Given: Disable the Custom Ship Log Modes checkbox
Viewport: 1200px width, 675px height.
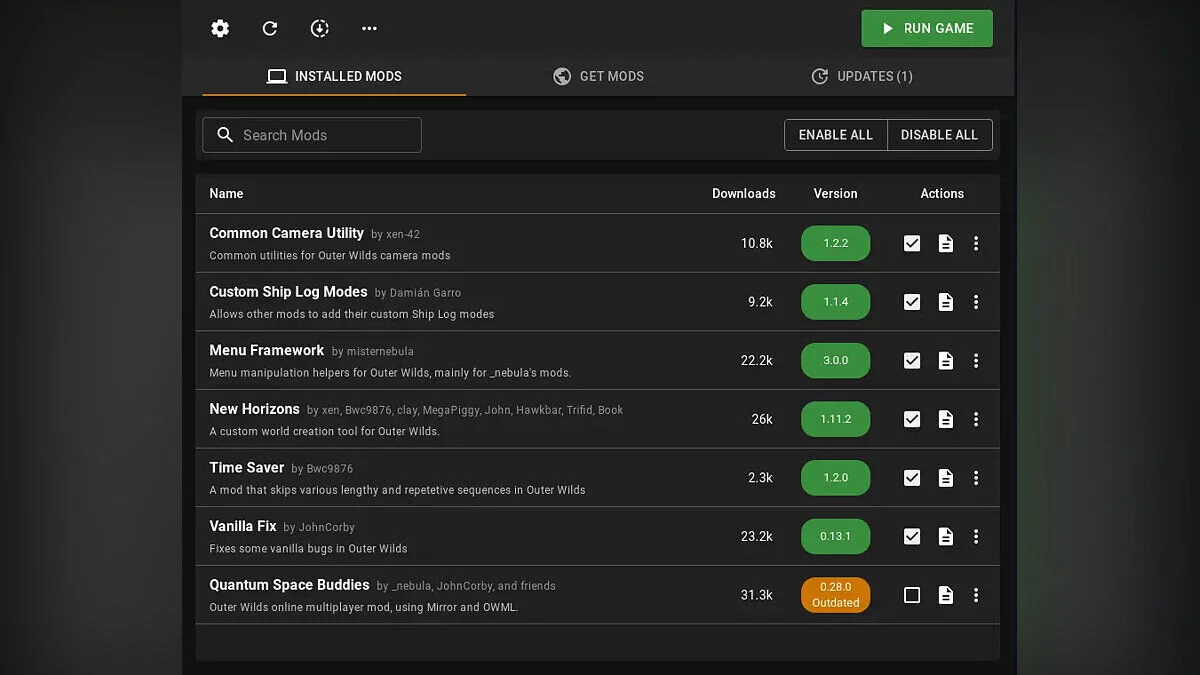Looking at the screenshot, I should point(912,302).
